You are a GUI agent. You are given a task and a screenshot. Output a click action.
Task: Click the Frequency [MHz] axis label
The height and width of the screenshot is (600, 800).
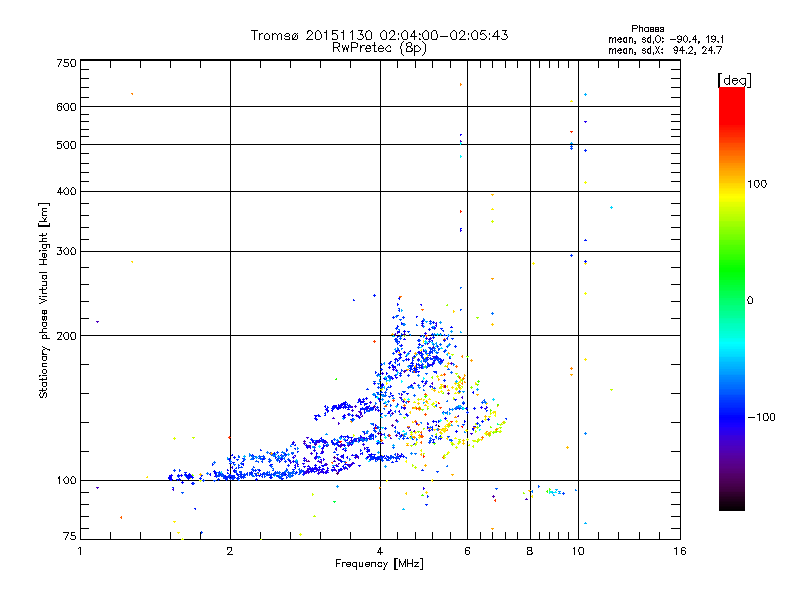click(x=379, y=564)
